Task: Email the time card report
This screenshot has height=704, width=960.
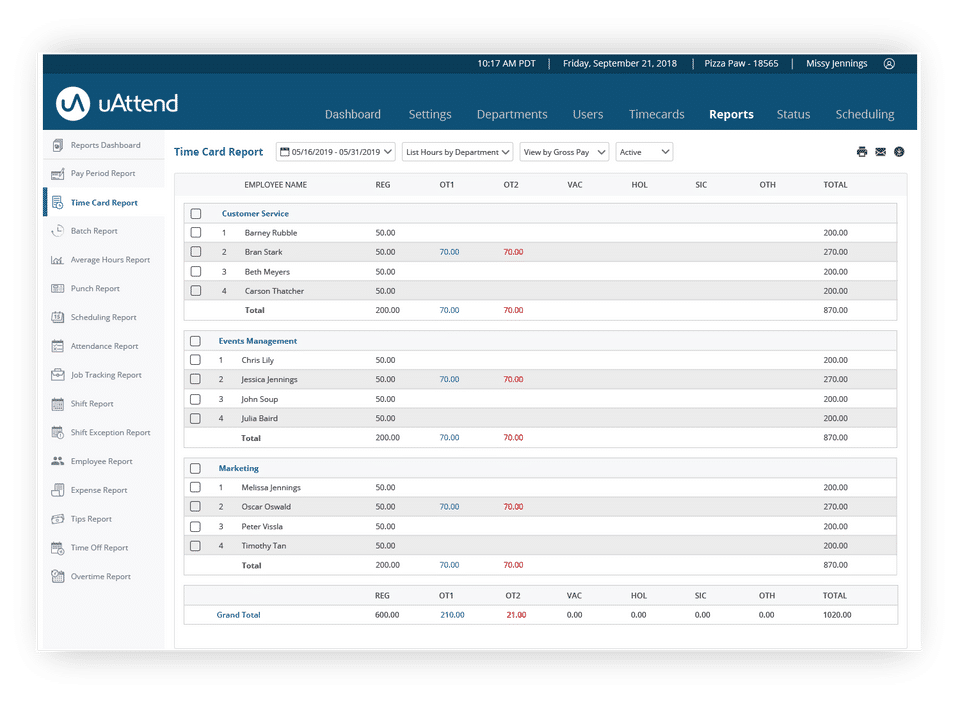Action: [880, 152]
